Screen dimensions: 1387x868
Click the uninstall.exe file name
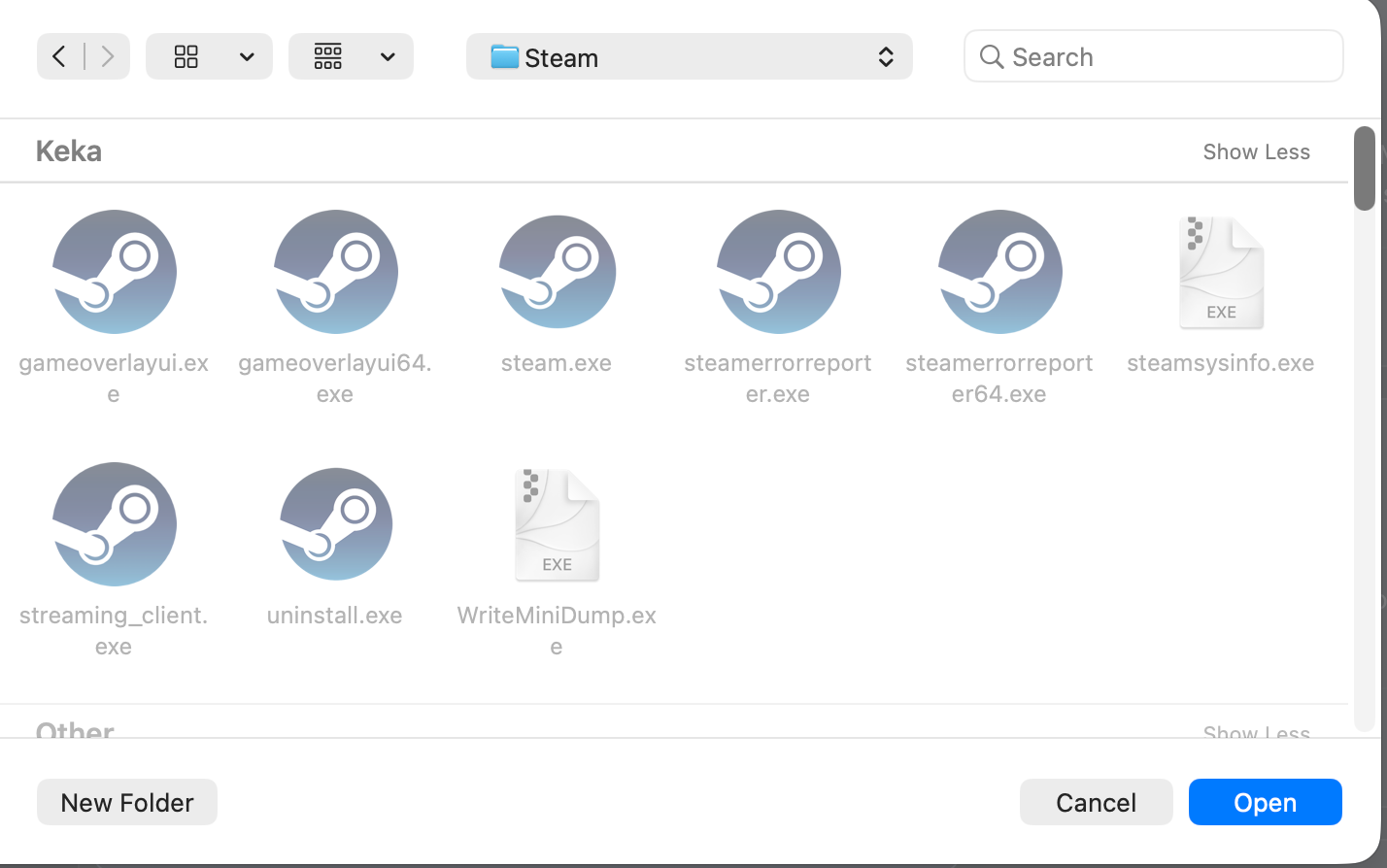coord(336,616)
